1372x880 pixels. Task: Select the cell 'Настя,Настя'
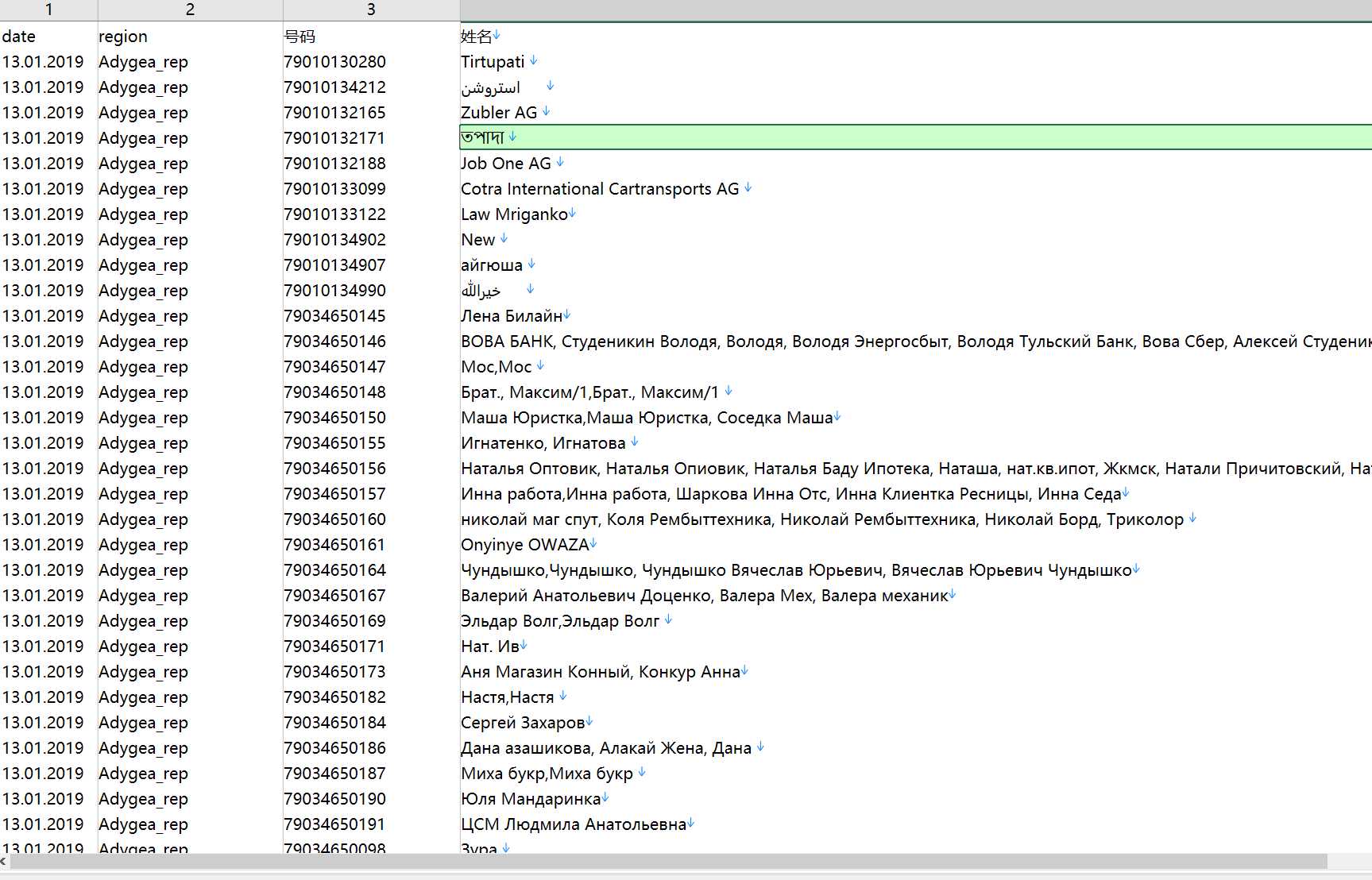point(916,697)
